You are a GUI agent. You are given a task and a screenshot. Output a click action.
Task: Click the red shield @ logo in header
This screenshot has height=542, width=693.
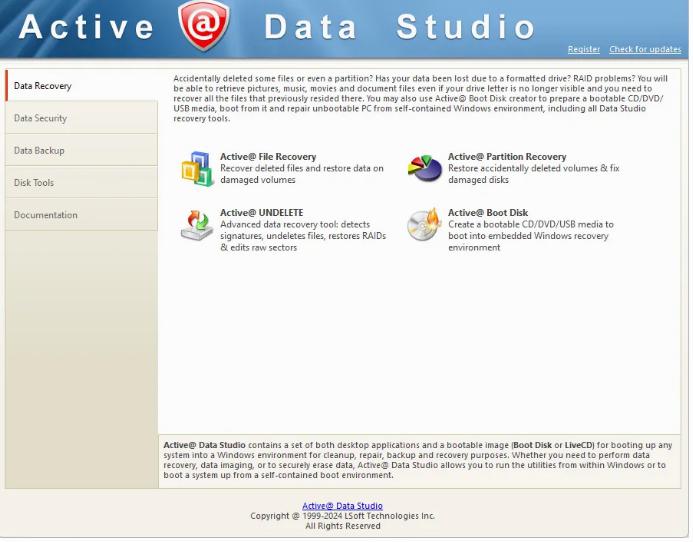point(204,27)
